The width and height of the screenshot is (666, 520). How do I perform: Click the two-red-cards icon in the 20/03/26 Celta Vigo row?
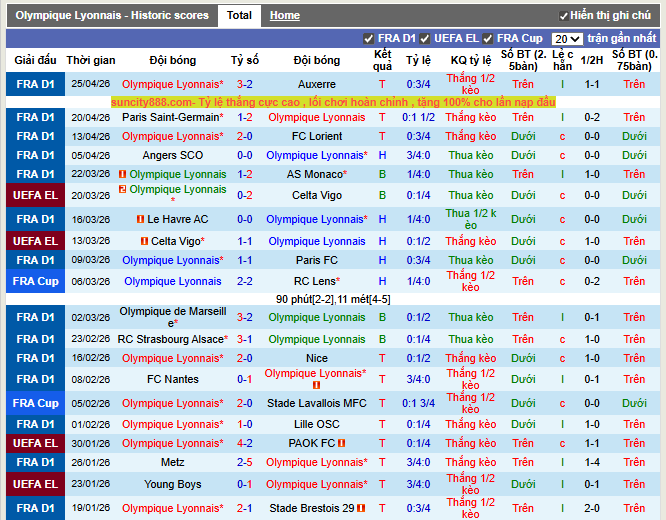(123, 189)
